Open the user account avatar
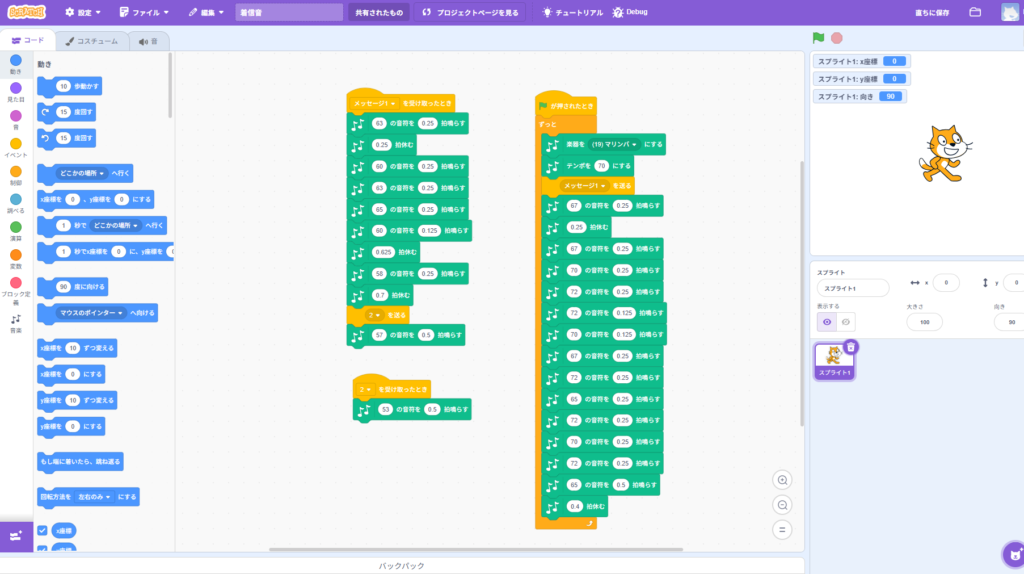 [x=1010, y=12]
